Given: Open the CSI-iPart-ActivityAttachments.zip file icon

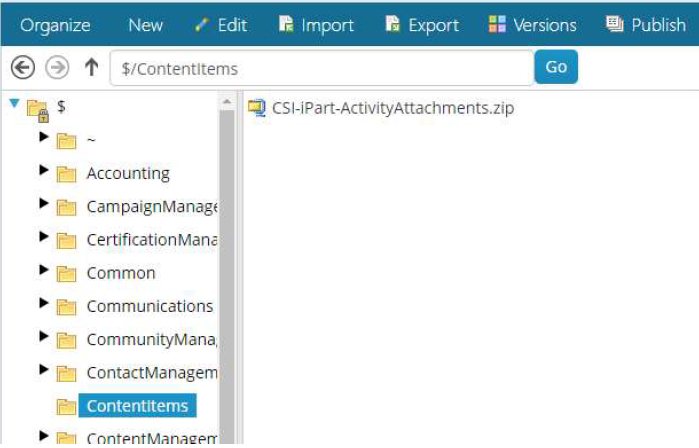Looking at the screenshot, I should coord(257,107).
